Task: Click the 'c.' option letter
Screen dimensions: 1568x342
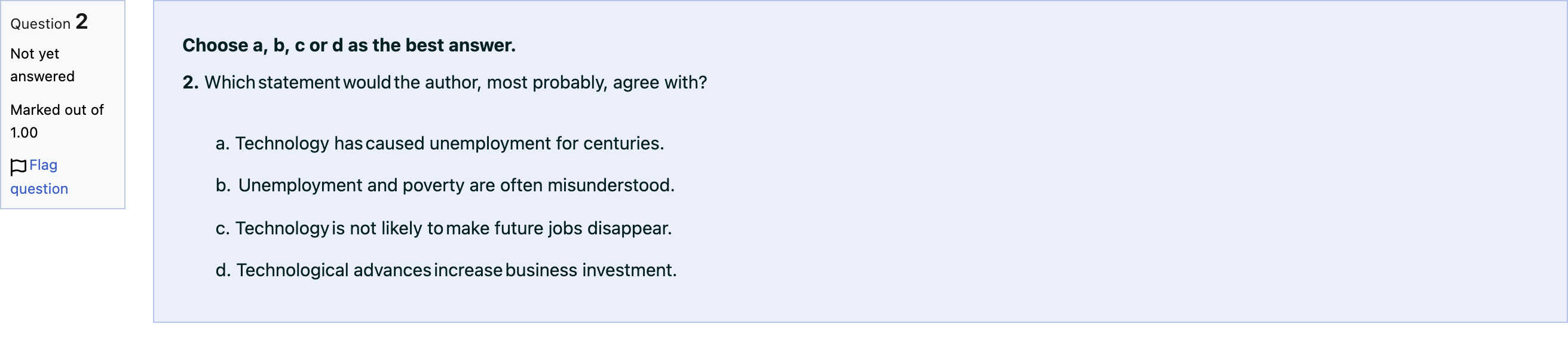Action: pyautogui.click(x=222, y=229)
